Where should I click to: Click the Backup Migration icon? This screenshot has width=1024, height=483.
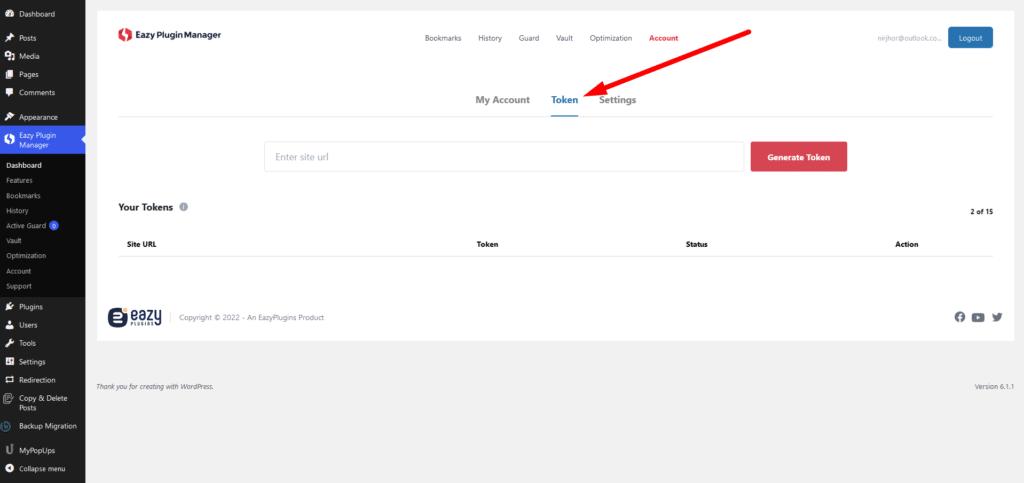click(6, 426)
